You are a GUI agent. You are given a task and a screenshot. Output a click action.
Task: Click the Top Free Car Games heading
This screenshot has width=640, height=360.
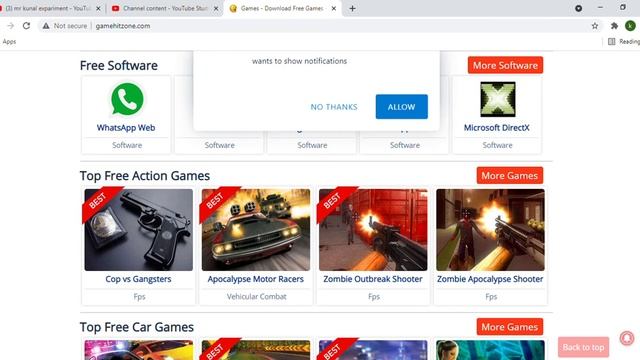coord(137,327)
